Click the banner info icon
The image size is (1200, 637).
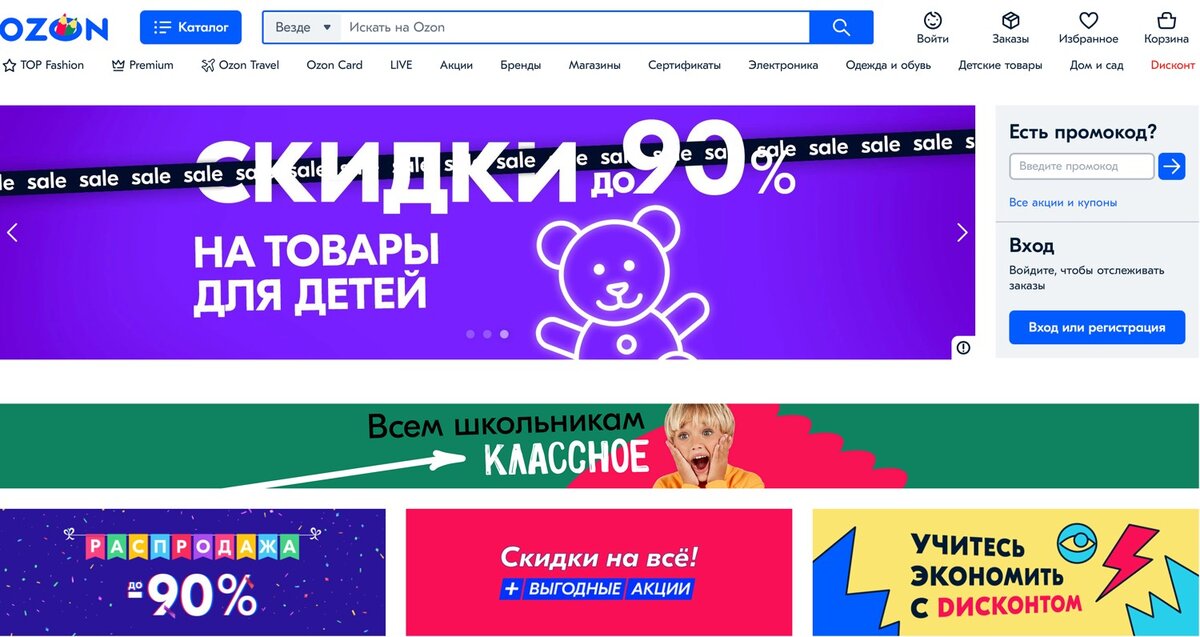click(x=963, y=348)
